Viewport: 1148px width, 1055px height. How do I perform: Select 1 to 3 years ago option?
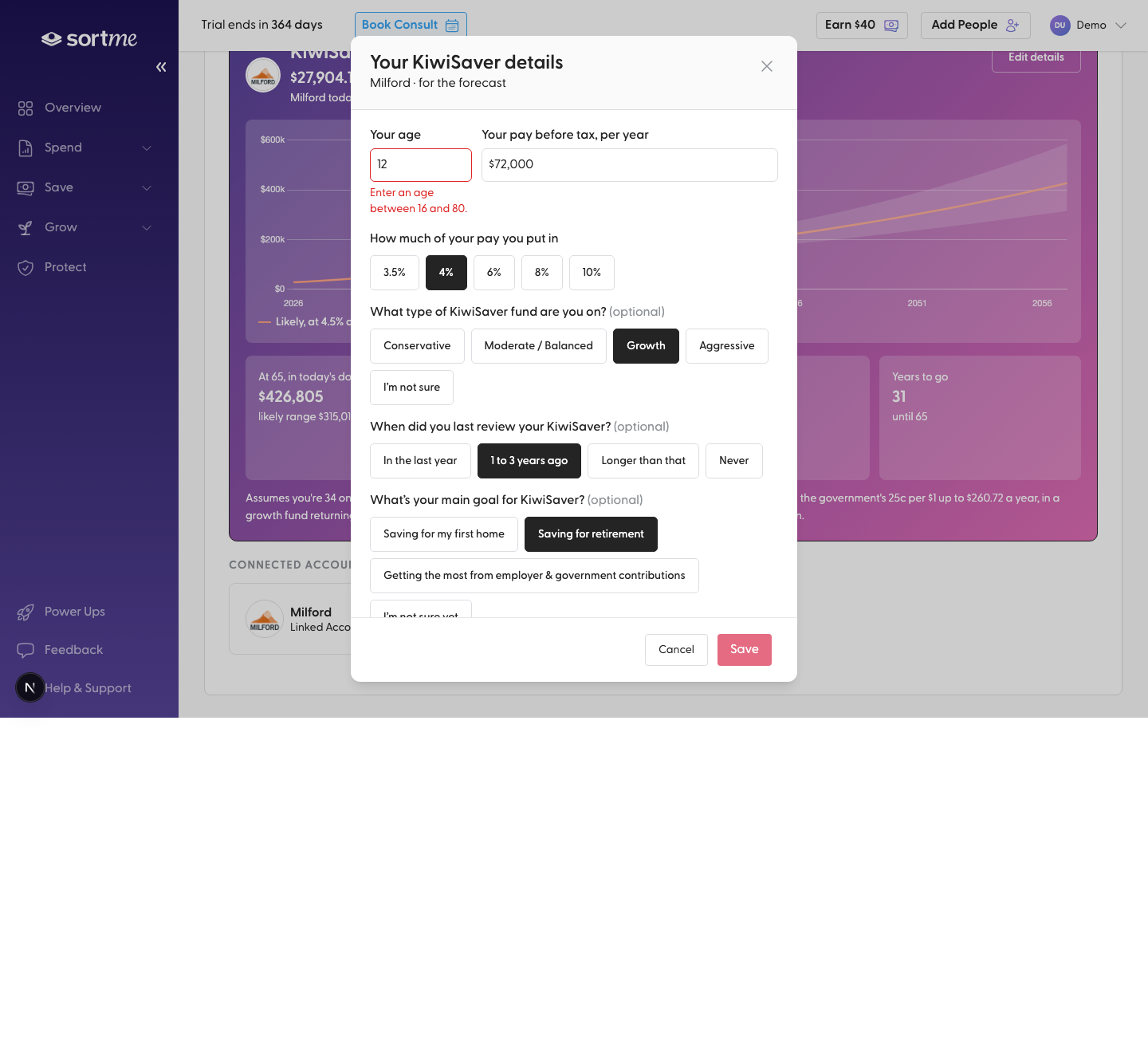[529, 461]
